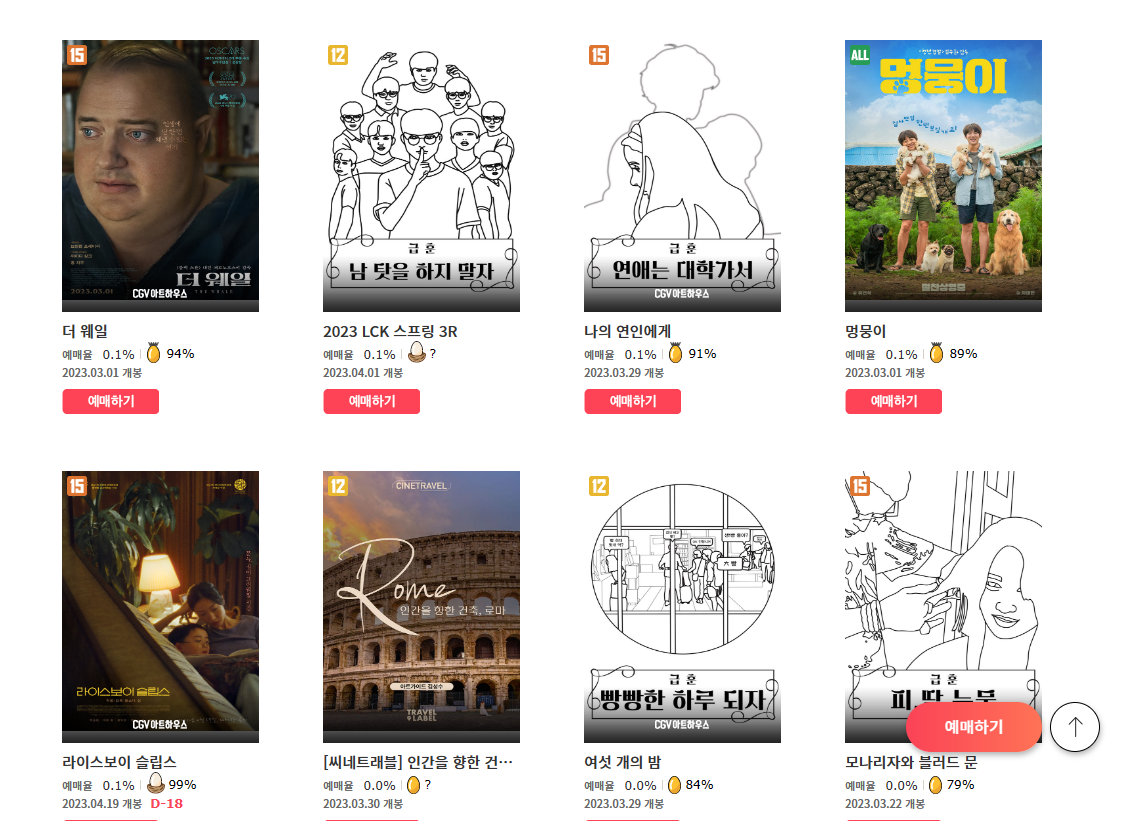Click egg icon next to 99% for 라이스보이 슬립스
The image size is (1130, 821).
click(156, 783)
